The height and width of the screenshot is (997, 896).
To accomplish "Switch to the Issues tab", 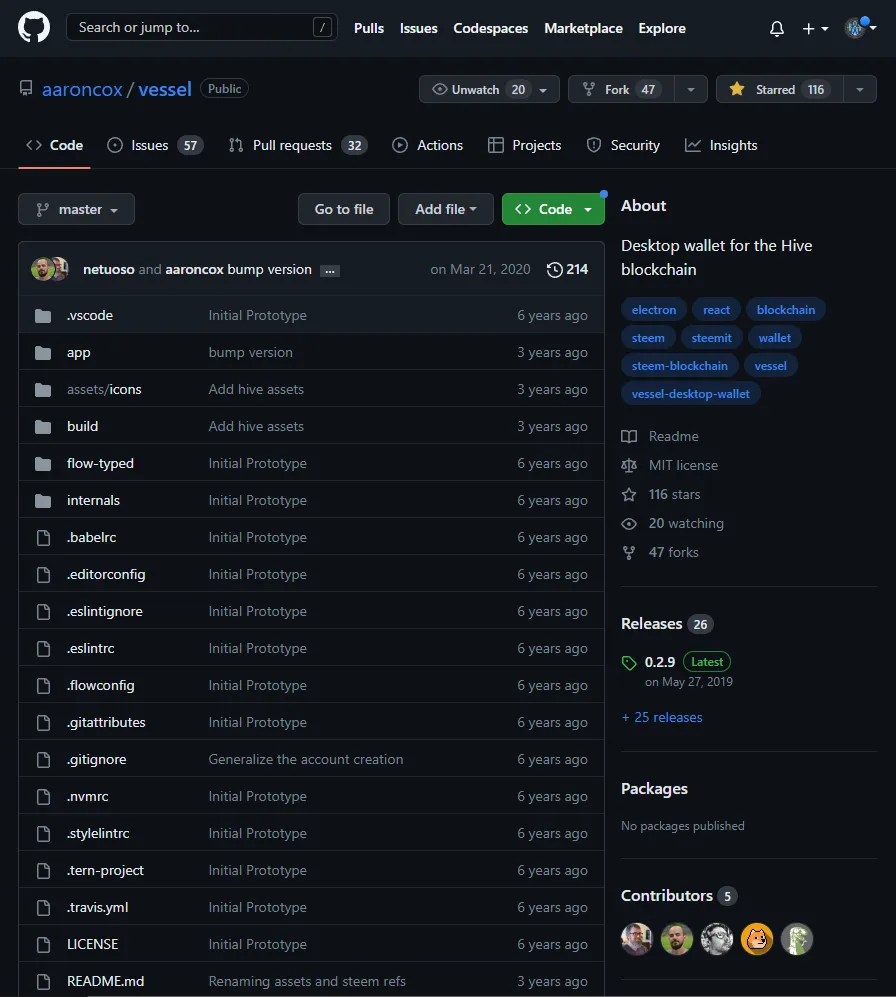I will click(155, 146).
